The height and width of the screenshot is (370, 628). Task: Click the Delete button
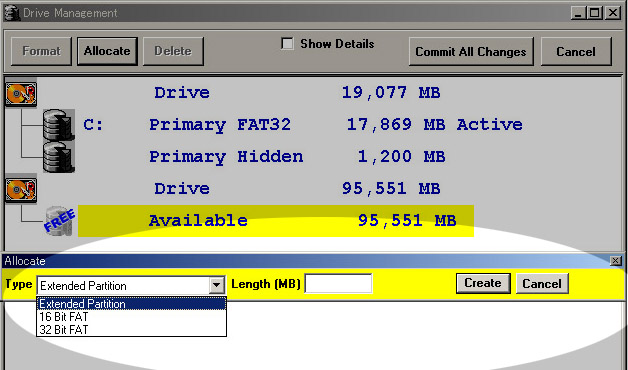pos(173,51)
